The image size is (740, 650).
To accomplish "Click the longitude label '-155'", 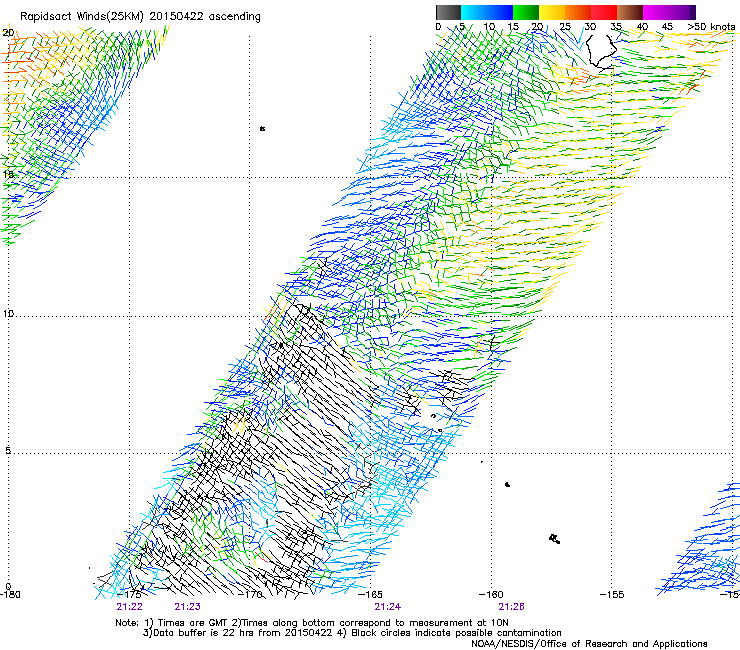I will coord(612,595).
